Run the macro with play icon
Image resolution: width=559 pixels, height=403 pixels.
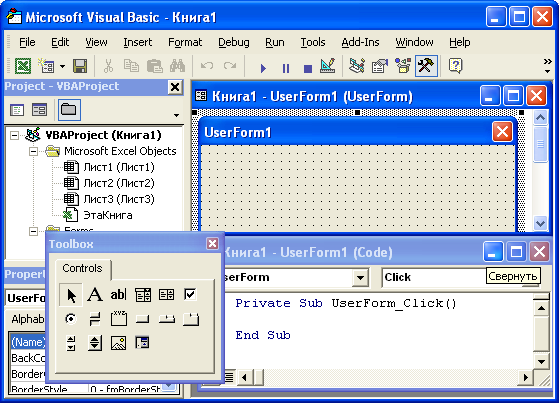coord(263,68)
